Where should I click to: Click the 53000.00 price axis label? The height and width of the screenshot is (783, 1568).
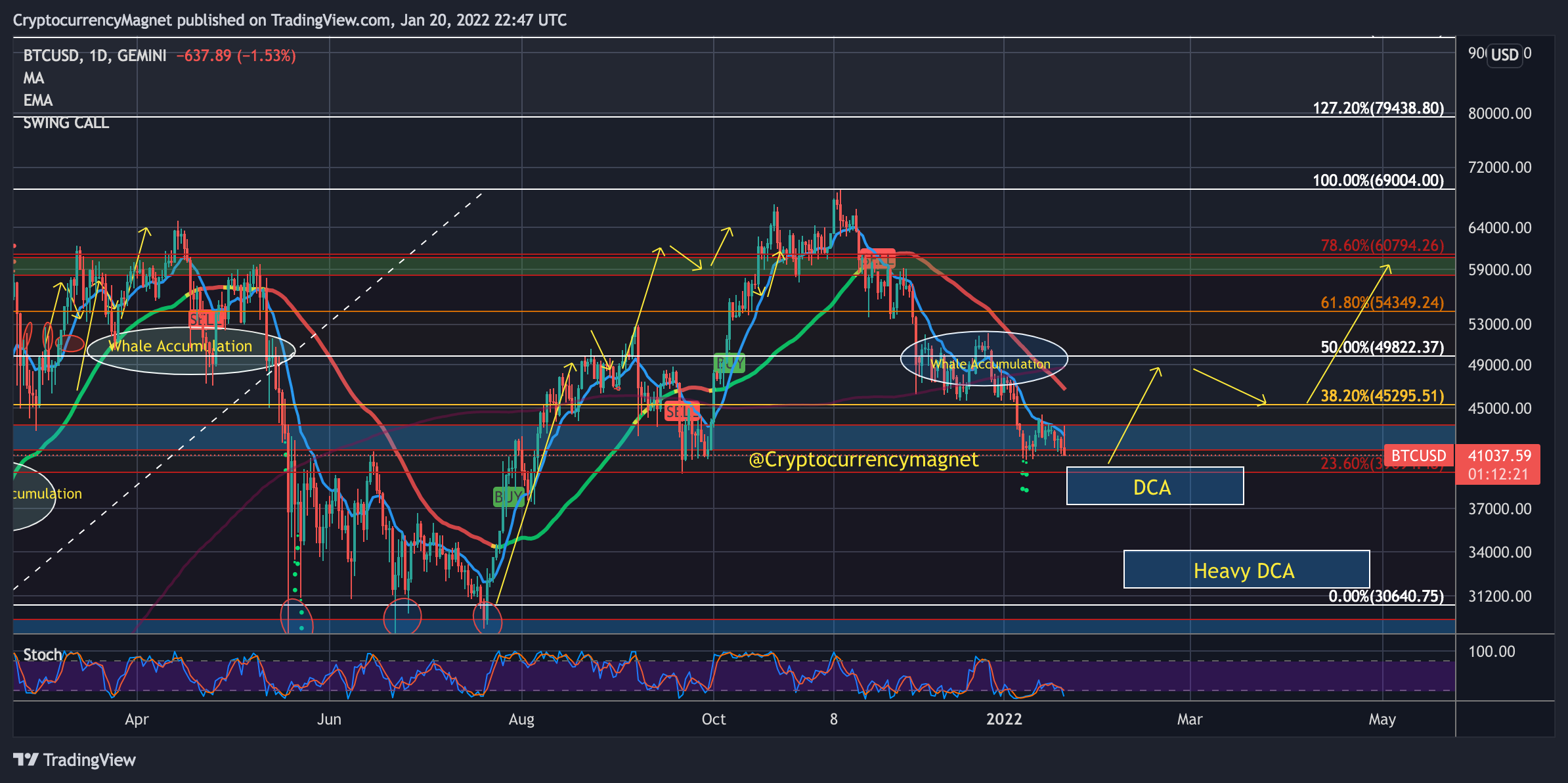[x=1499, y=324]
